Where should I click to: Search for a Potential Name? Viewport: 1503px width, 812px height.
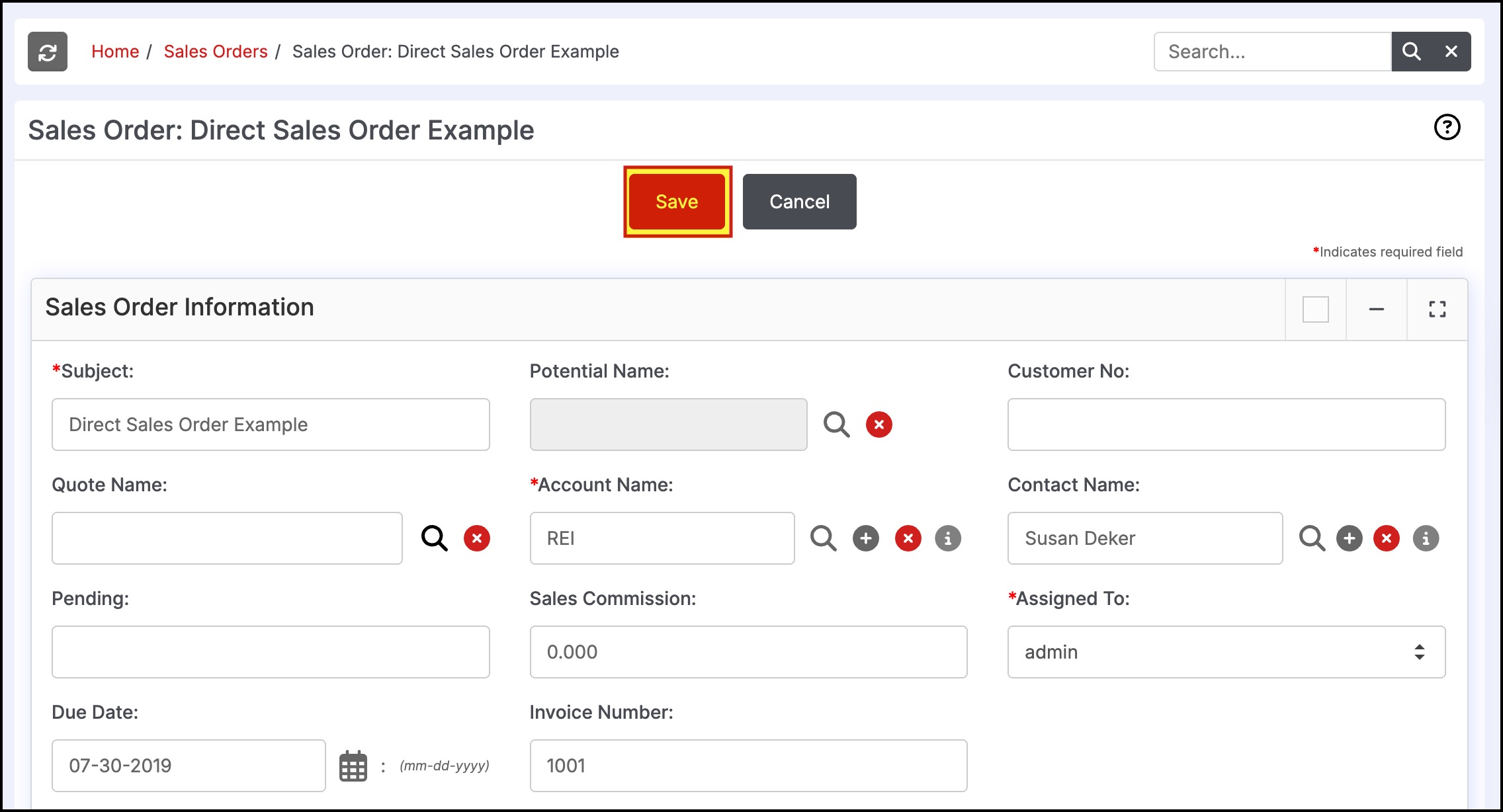836,425
